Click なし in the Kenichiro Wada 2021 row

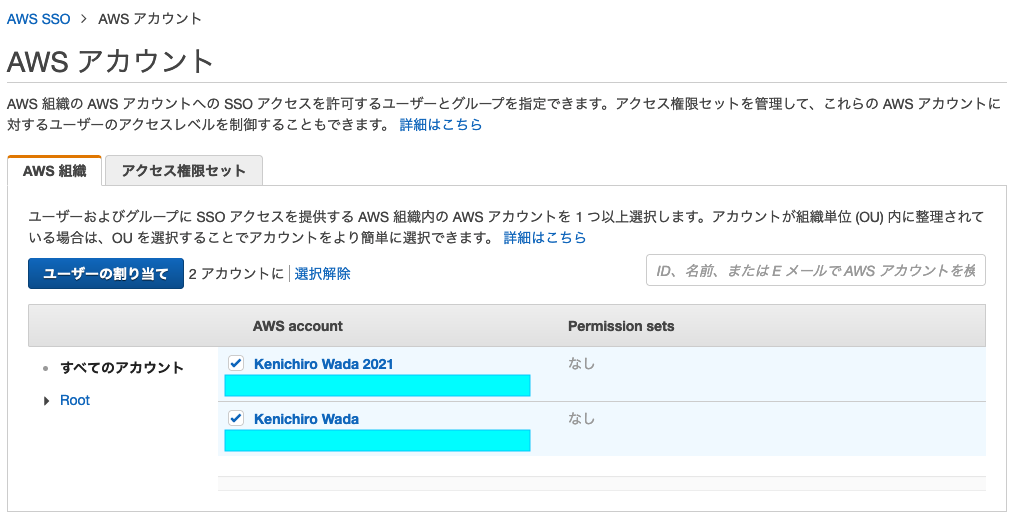coord(581,363)
